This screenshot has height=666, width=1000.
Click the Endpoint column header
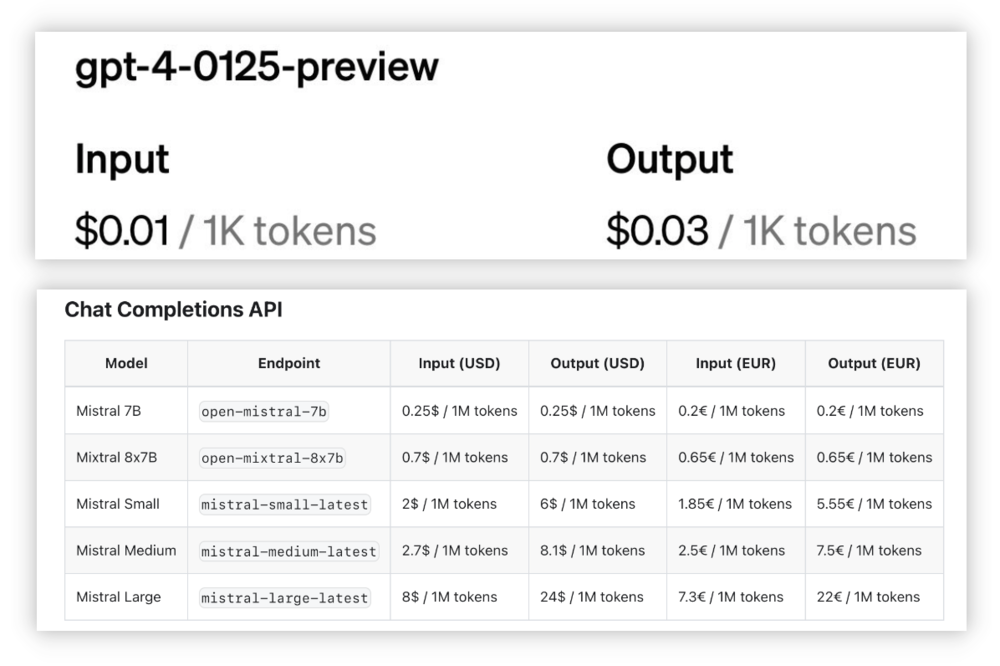[289, 363]
